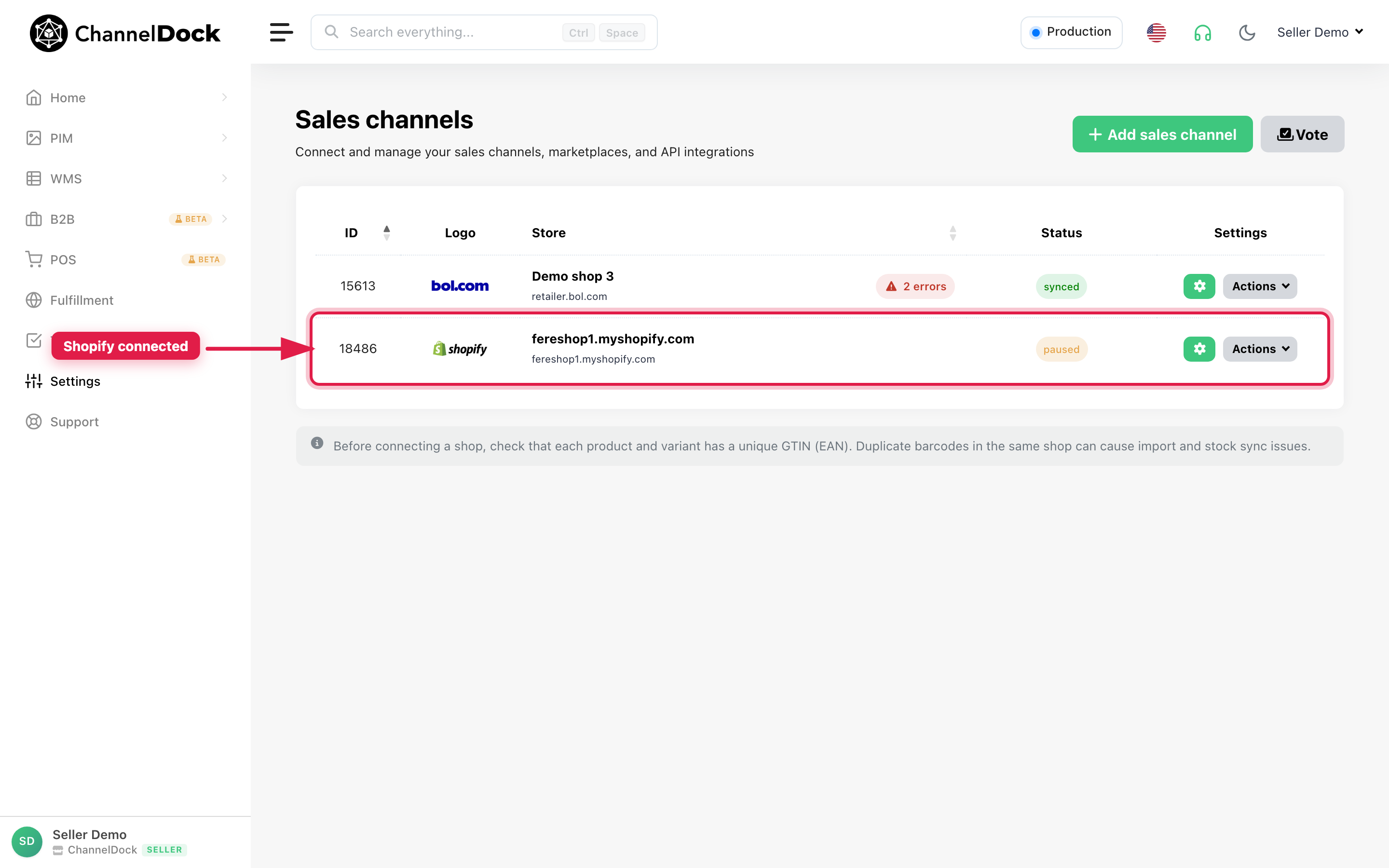Viewport: 1389px width, 868px height.
Task: Open Home in the sidebar
Action: click(68, 97)
